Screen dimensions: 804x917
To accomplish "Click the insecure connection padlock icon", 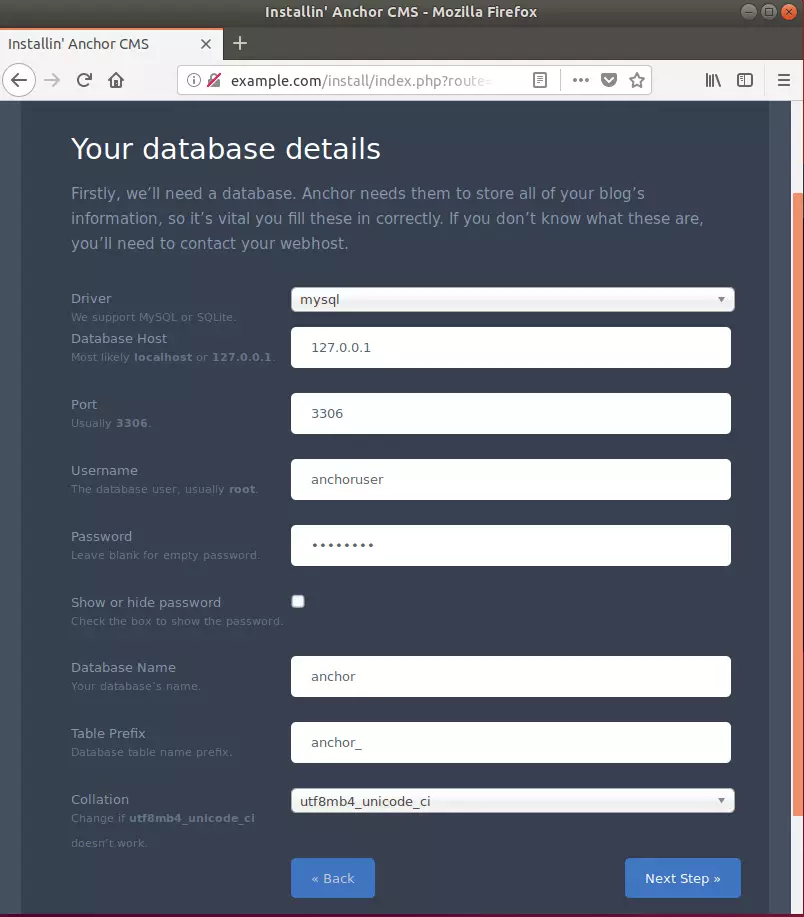I will (x=214, y=80).
